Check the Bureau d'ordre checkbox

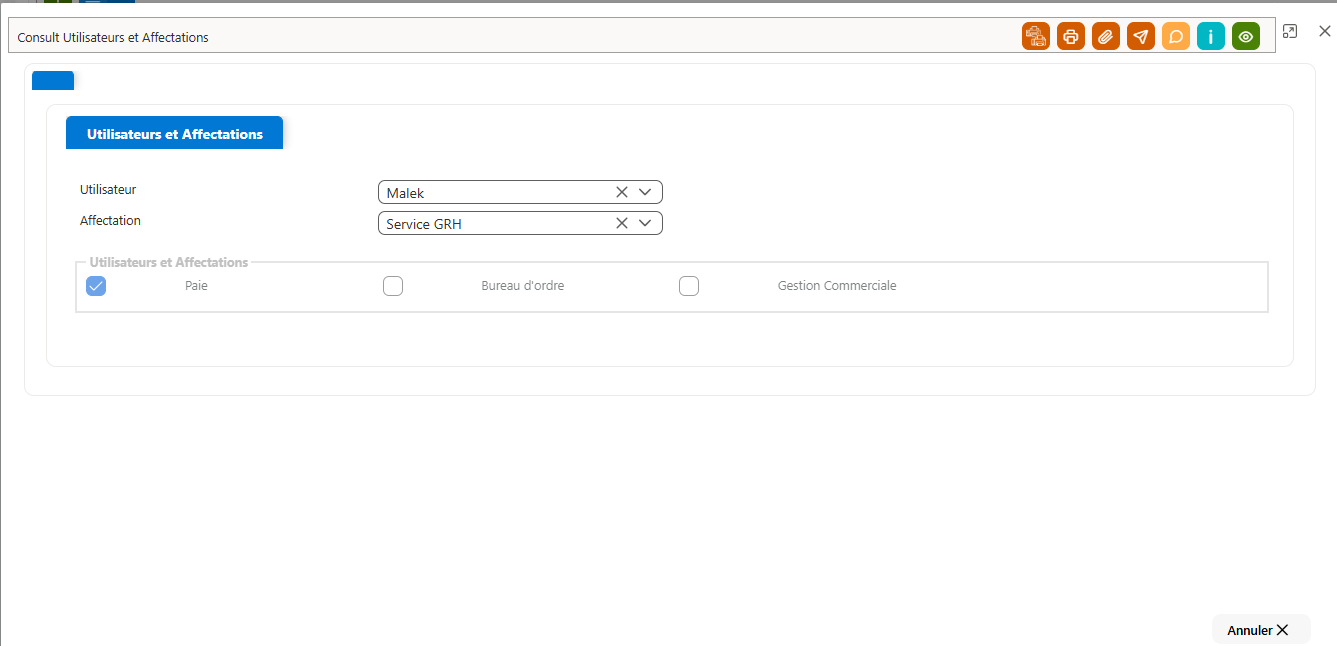point(393,286)
